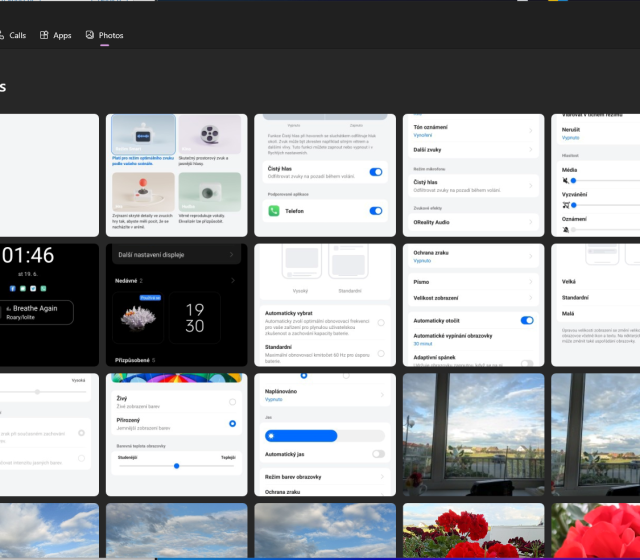Open the Calls tab
640x560 pixels.
pyautogui.click(x=17, y=35)
